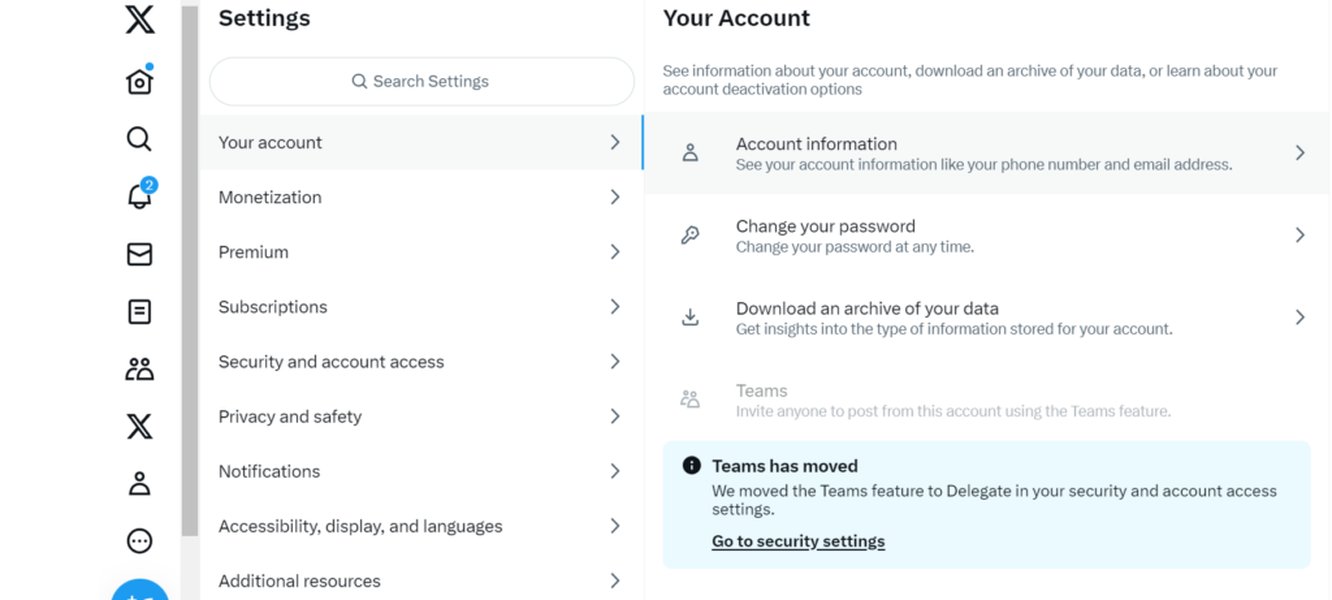Open More circle ellipsis icon
Image resolution: width=1332 pixels, height=600 pixels.
(140, 541)
